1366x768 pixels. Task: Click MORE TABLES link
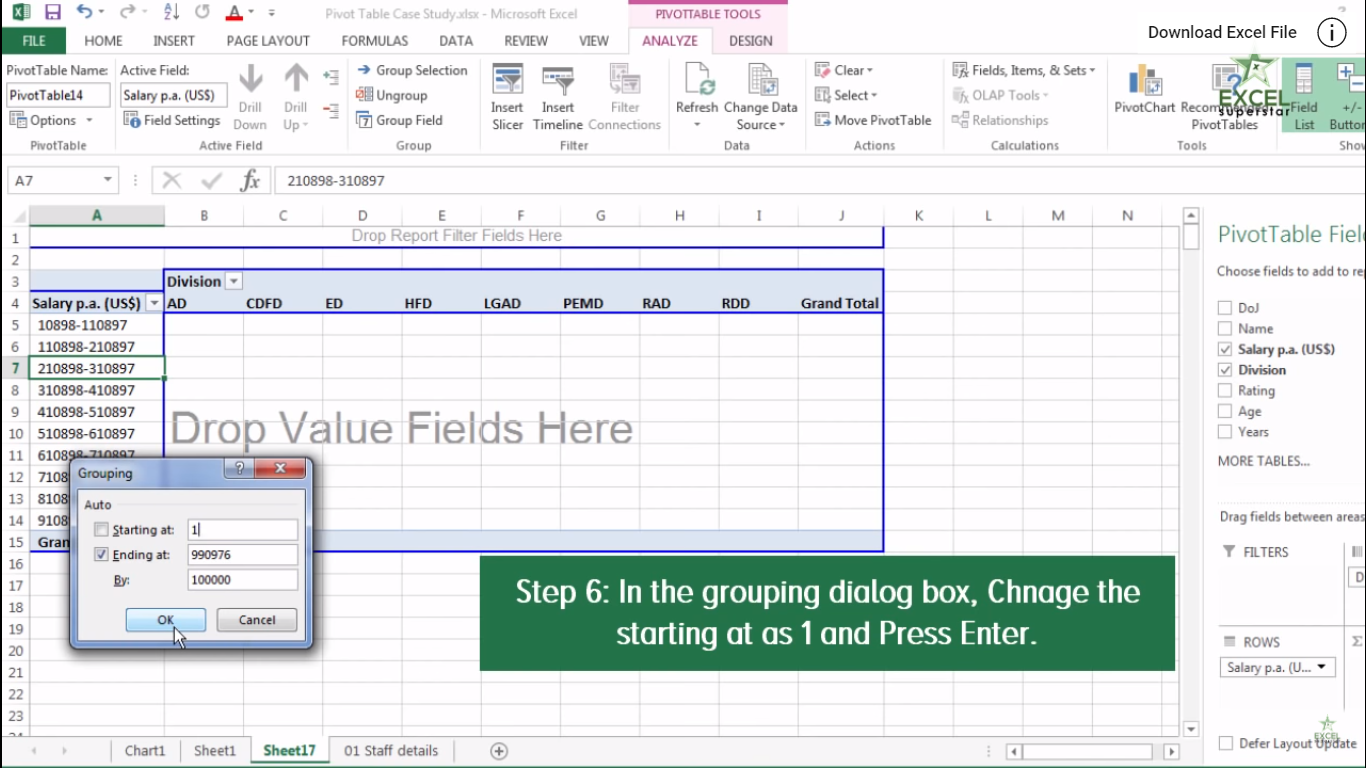click(1264, 461)
